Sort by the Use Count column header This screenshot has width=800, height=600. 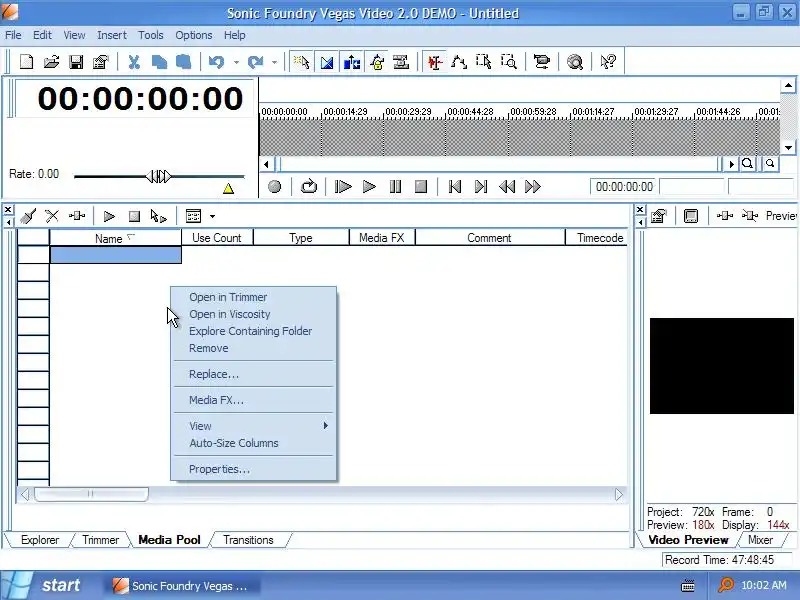(x=217, y=238)
